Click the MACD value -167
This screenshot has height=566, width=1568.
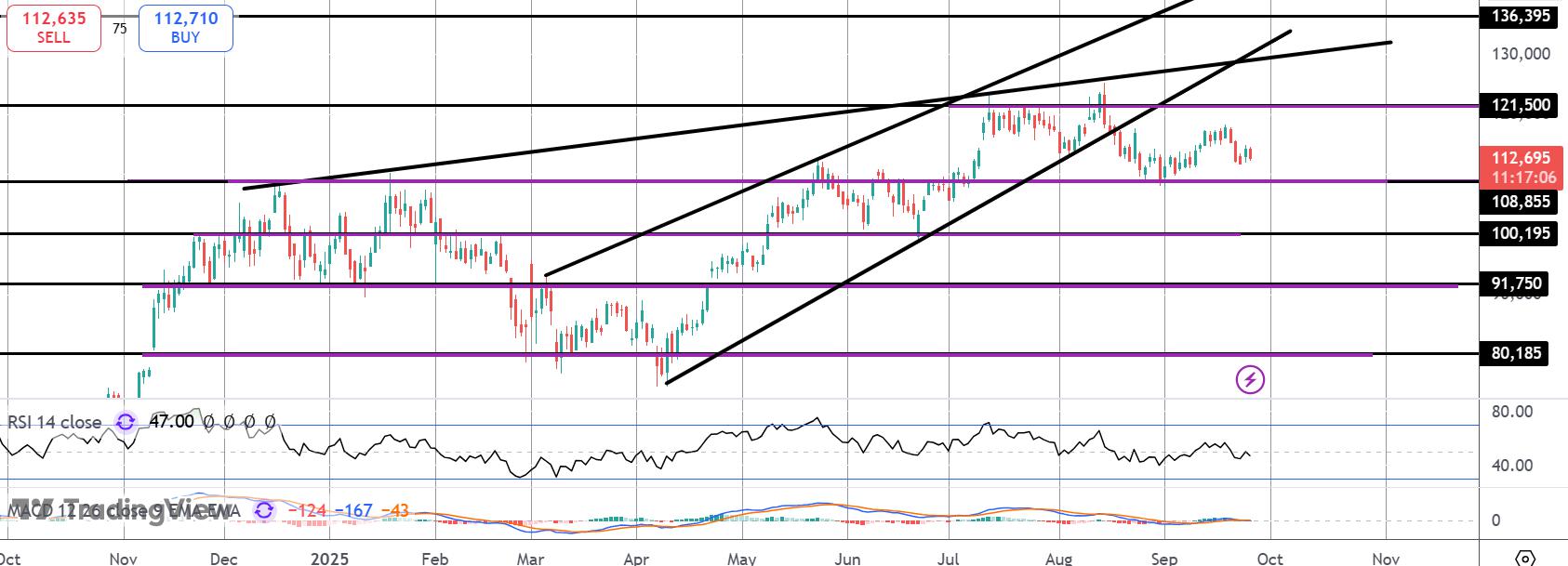coord(353,510)
